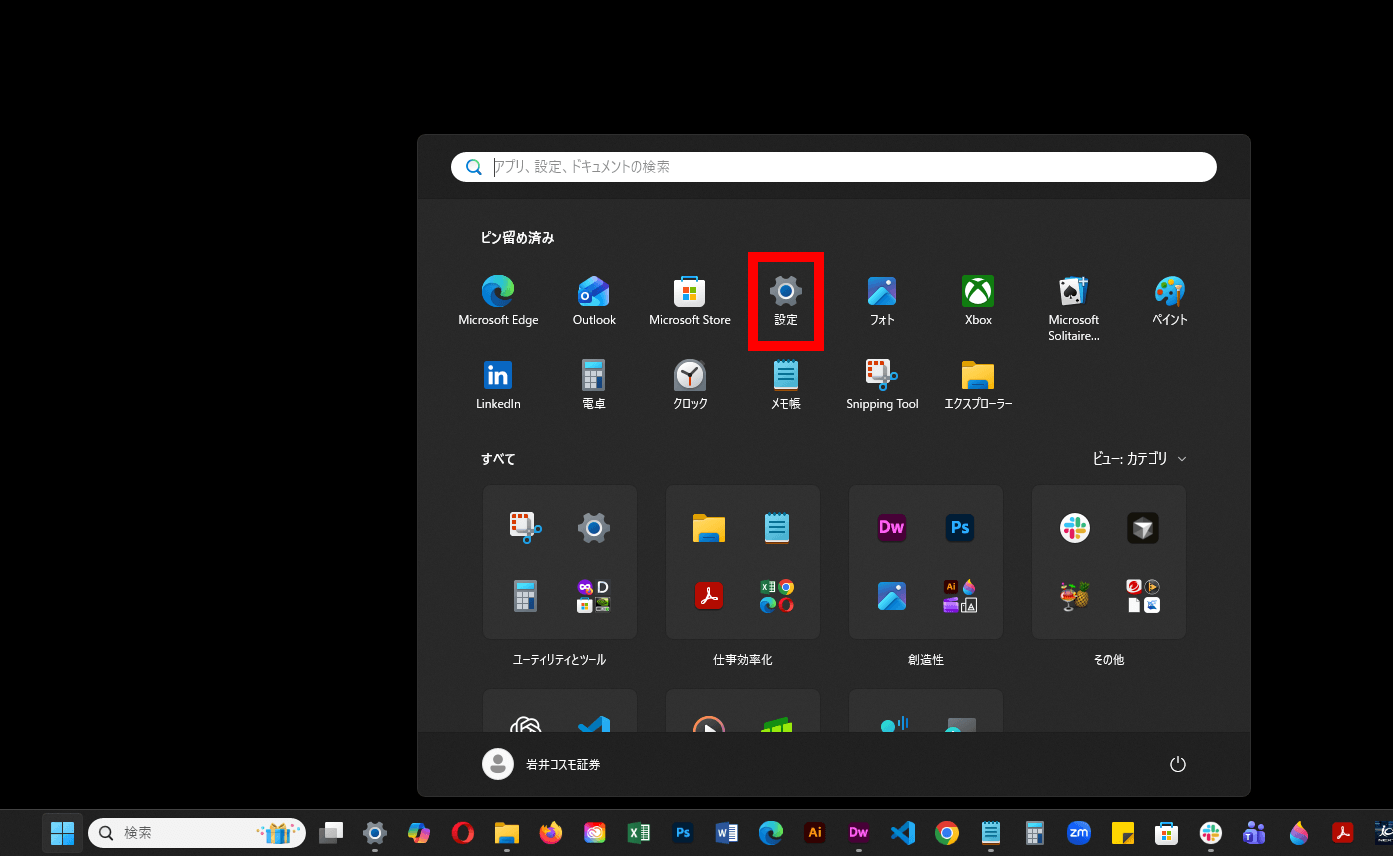The width and height of the screenshot is (1393, 856).
Task: Launch Microsoft Teams from the taskbar
Action: coord(1255,833)
